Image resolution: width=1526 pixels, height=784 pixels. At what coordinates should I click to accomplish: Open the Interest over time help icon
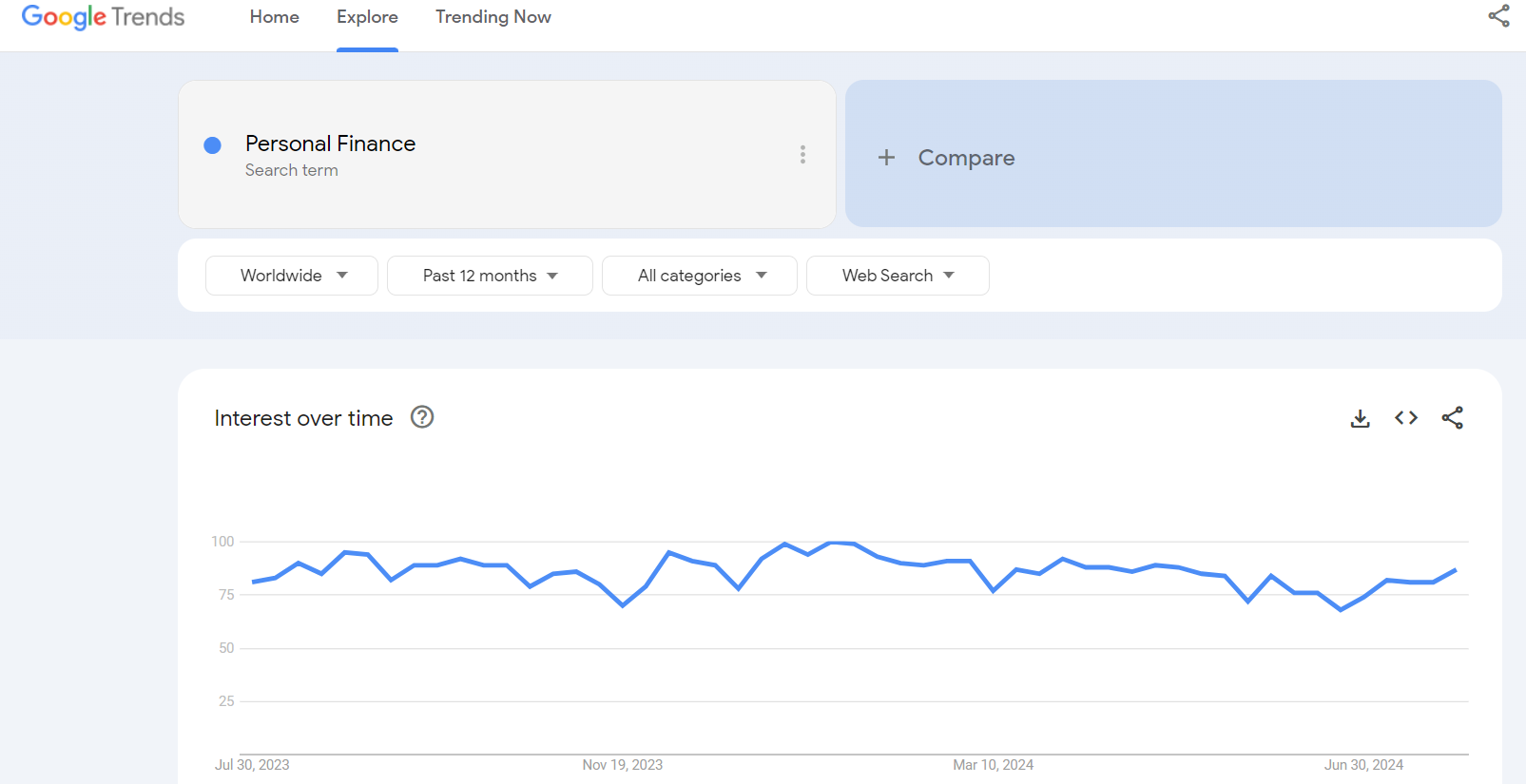pos(422,417)
